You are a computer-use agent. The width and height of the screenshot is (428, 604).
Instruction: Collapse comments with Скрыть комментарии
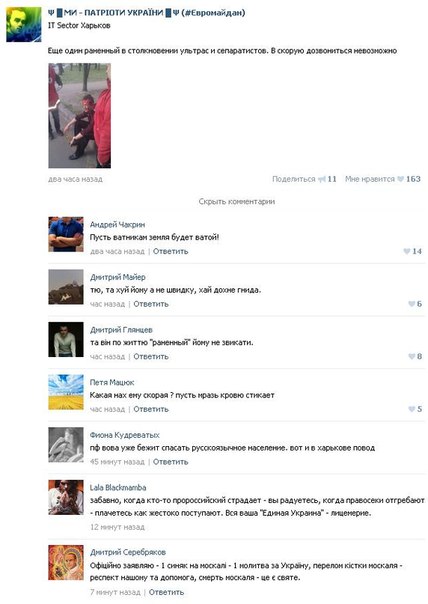(237, 201)
